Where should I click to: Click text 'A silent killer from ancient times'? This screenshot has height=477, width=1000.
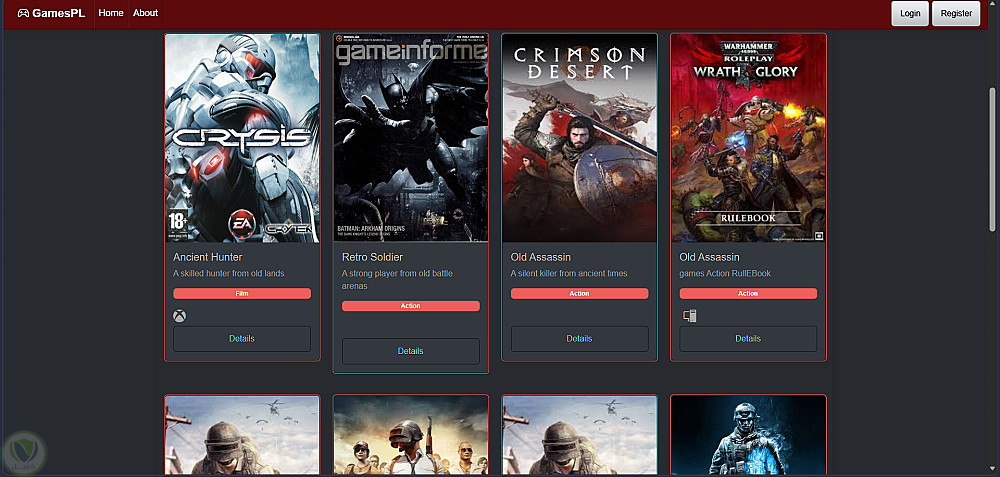coord(569,274)
